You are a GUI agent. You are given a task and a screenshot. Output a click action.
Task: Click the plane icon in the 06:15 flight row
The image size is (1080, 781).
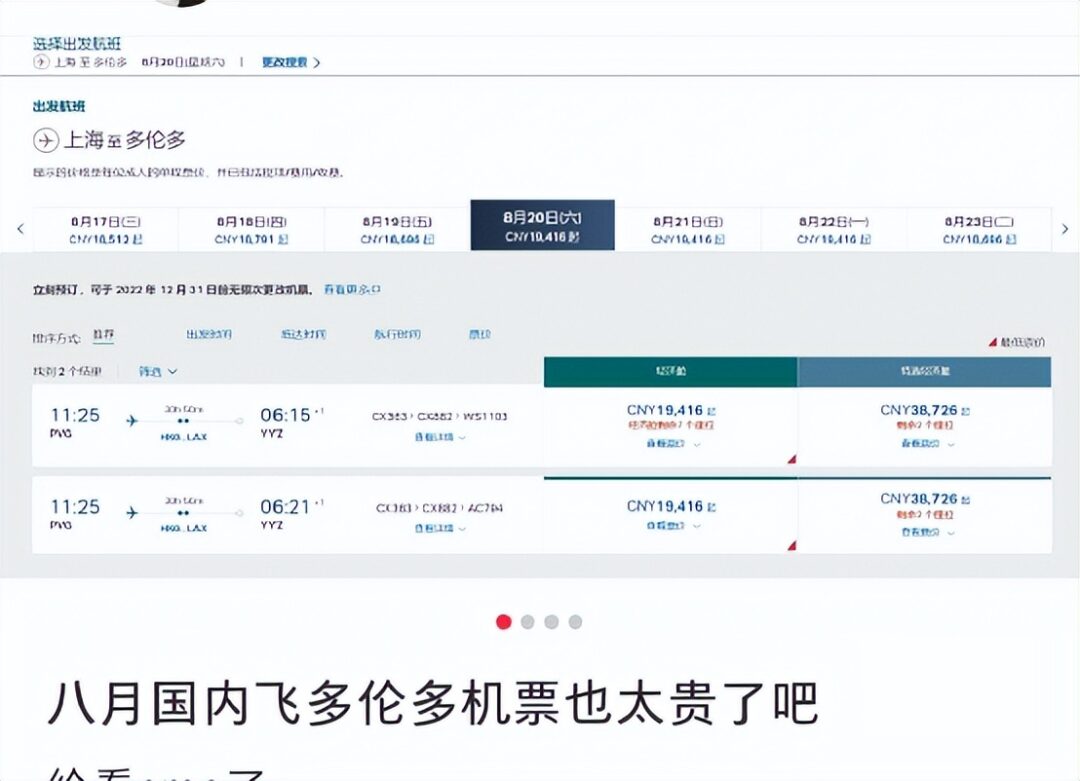coord(132,420)
